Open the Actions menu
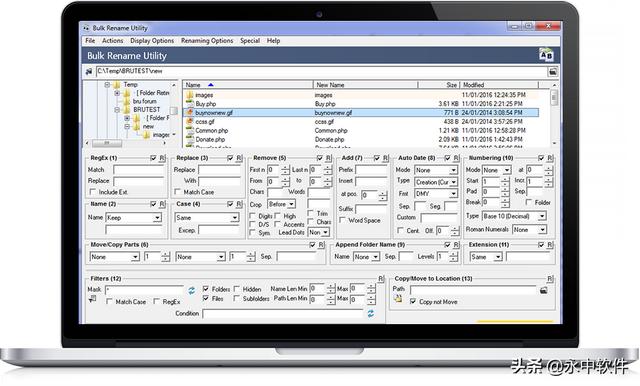Viewport: 640px width, 386px height. click(112, 41)
